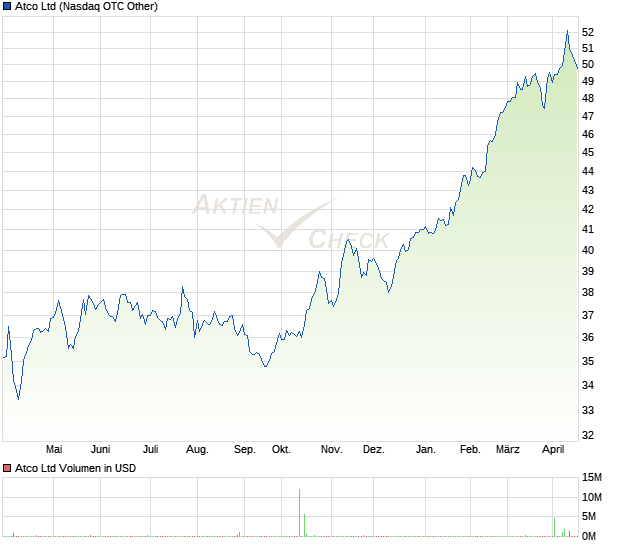Click the tallest green volume bar in October
The width and height of the screenshot is (620, 546).
299,513
